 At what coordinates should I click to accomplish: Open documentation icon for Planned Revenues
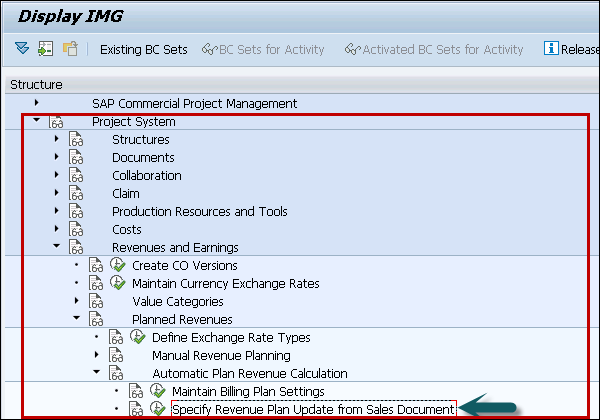pyautogui.click(x=96, y=319)
